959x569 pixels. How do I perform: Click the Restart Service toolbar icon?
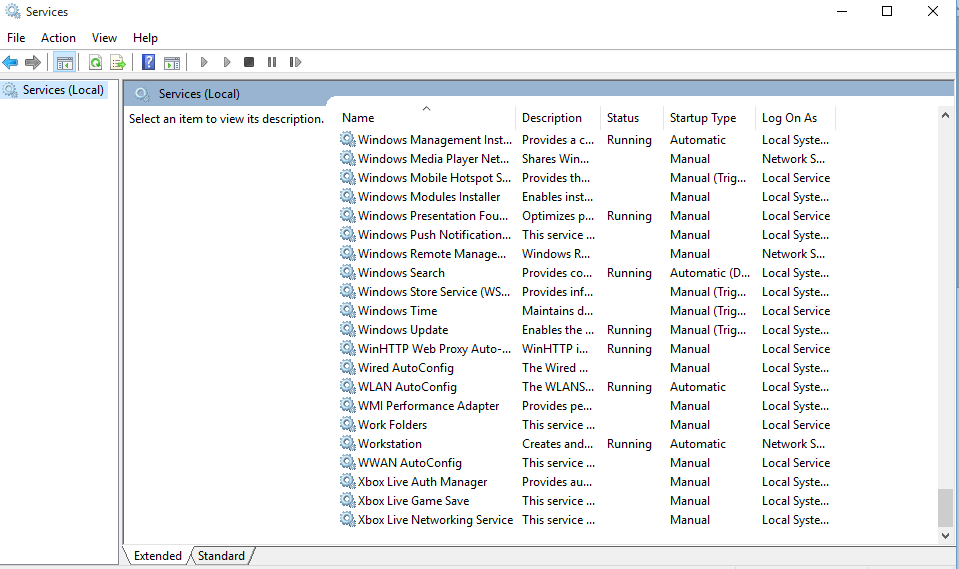[295, 62]
